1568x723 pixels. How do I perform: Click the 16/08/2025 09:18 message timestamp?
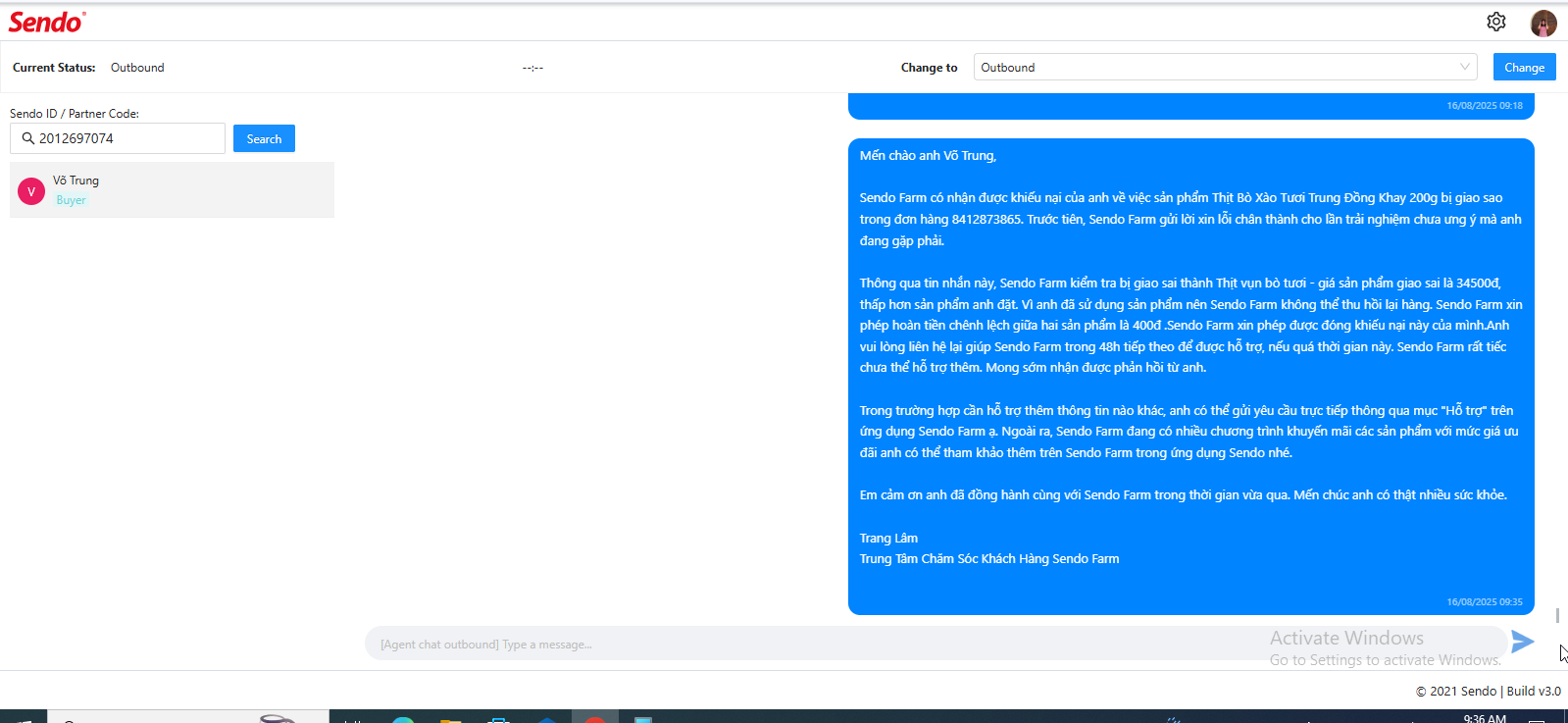(1485, 105)
